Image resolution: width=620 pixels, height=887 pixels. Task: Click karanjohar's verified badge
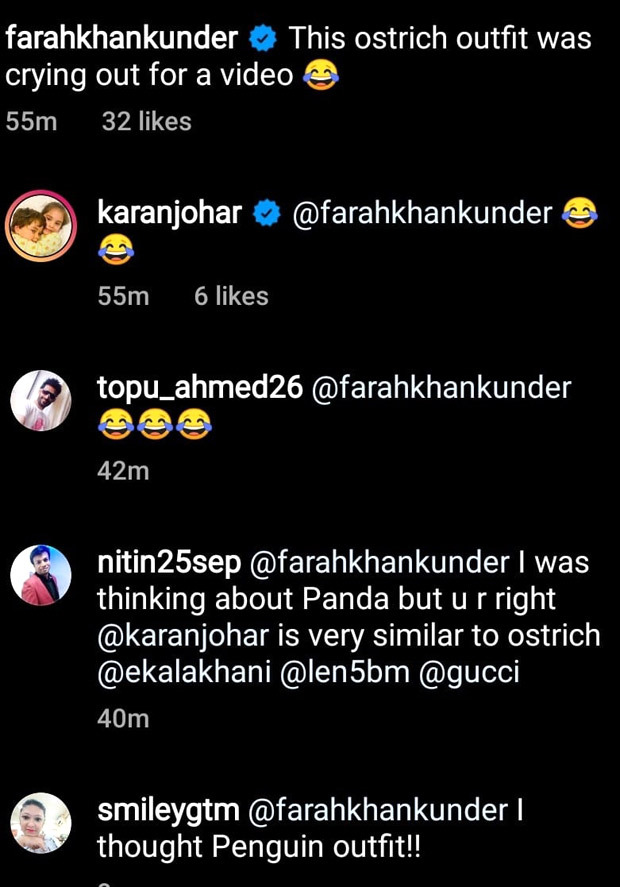click(x=266, y=213)
